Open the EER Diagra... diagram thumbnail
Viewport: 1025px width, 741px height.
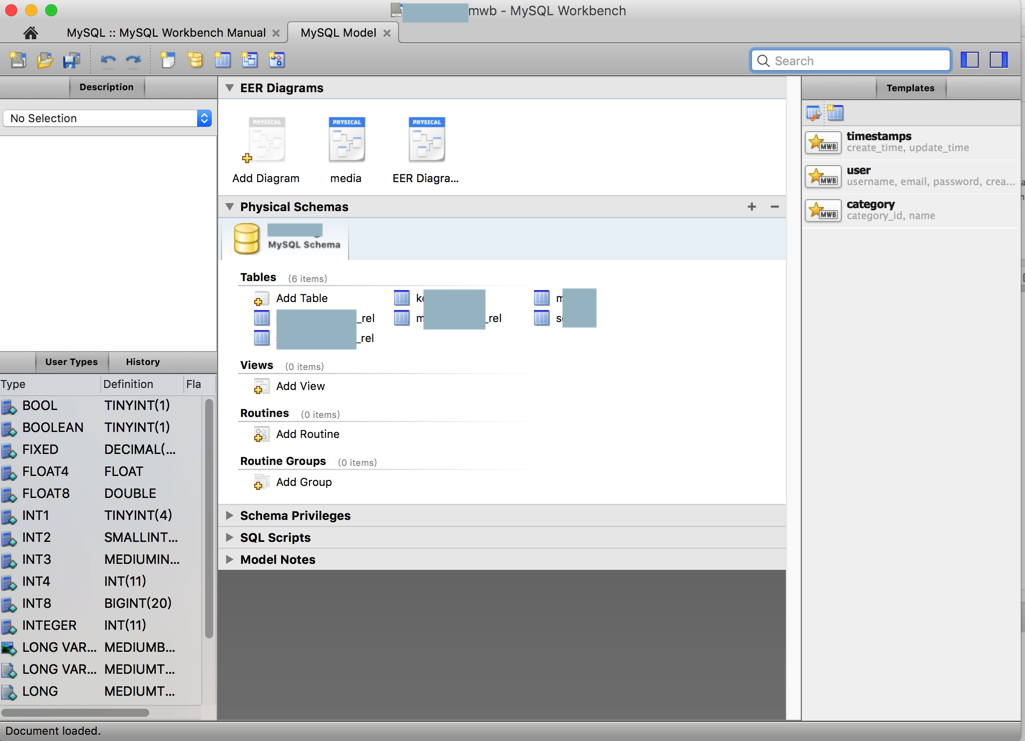tap(426, 140)
